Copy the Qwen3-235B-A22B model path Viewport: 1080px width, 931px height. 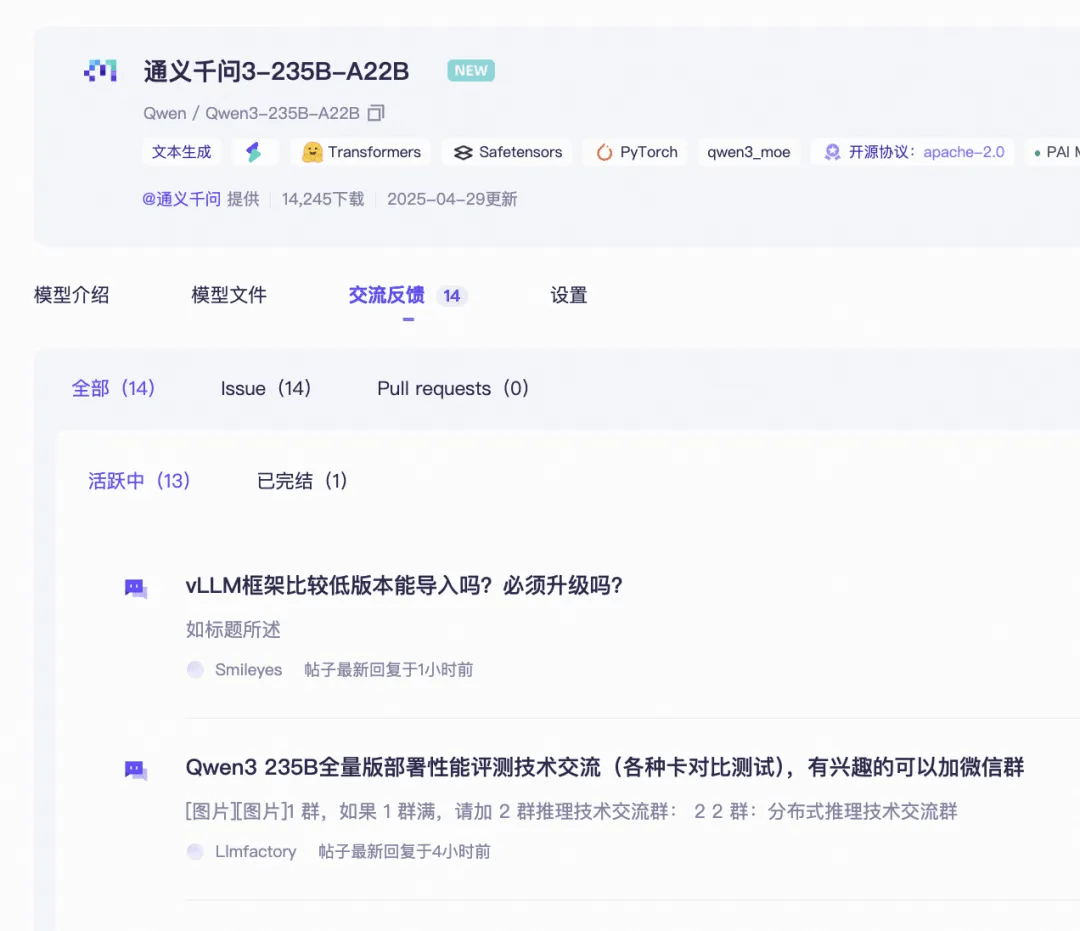pos(376,113)
